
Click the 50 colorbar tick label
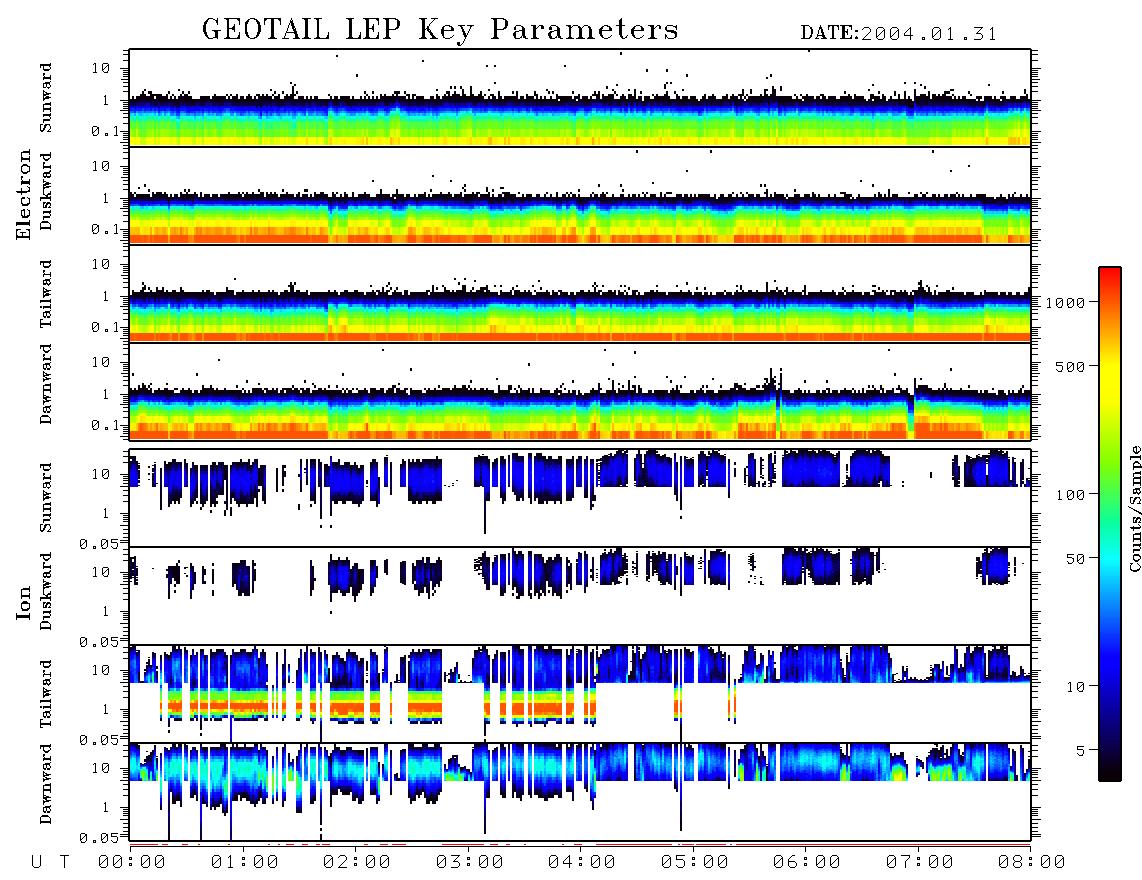(1075, 559)
